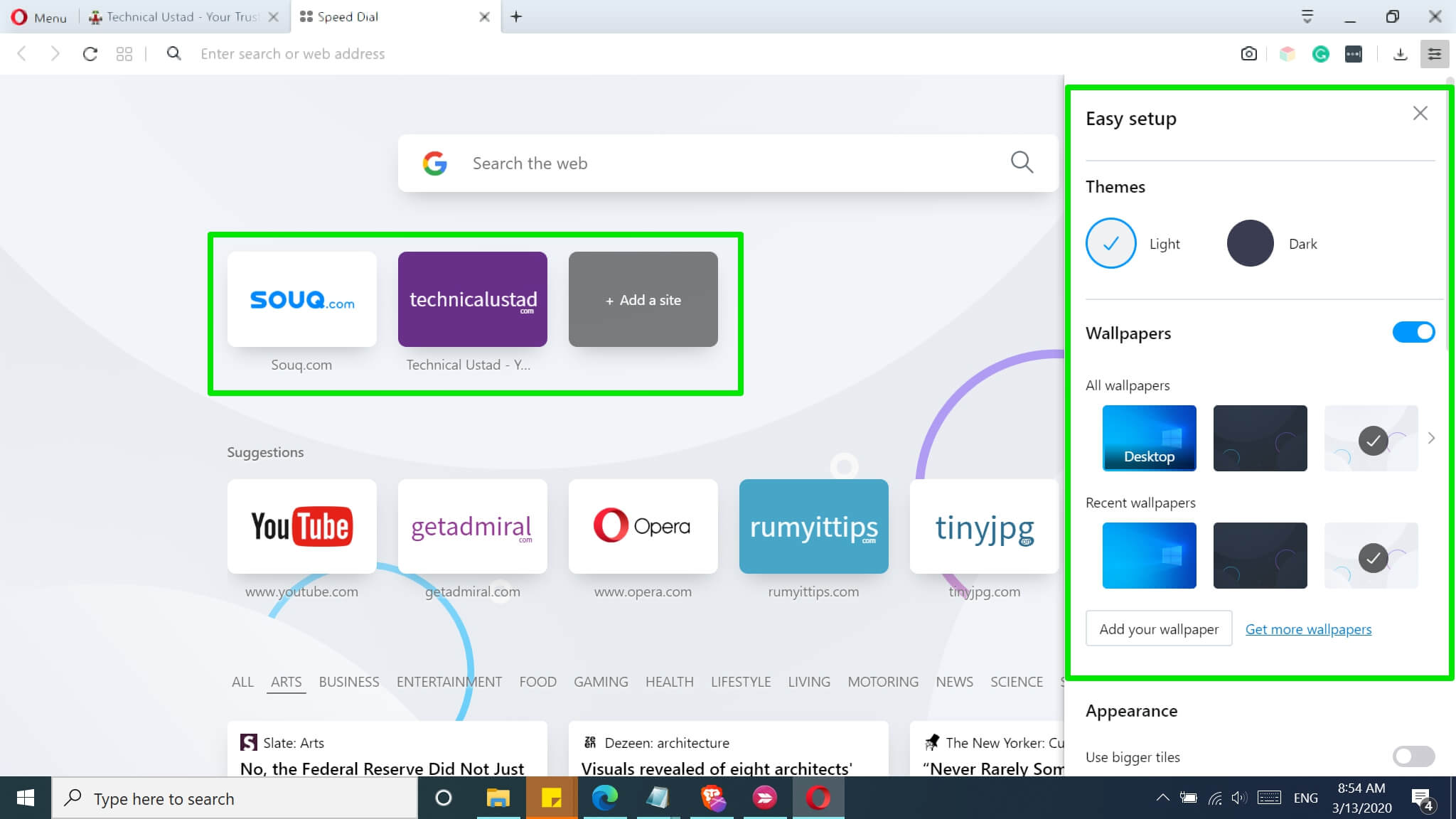
Task: Switch to the ENTERTAINMENT news tab
Action: [449, 681]
